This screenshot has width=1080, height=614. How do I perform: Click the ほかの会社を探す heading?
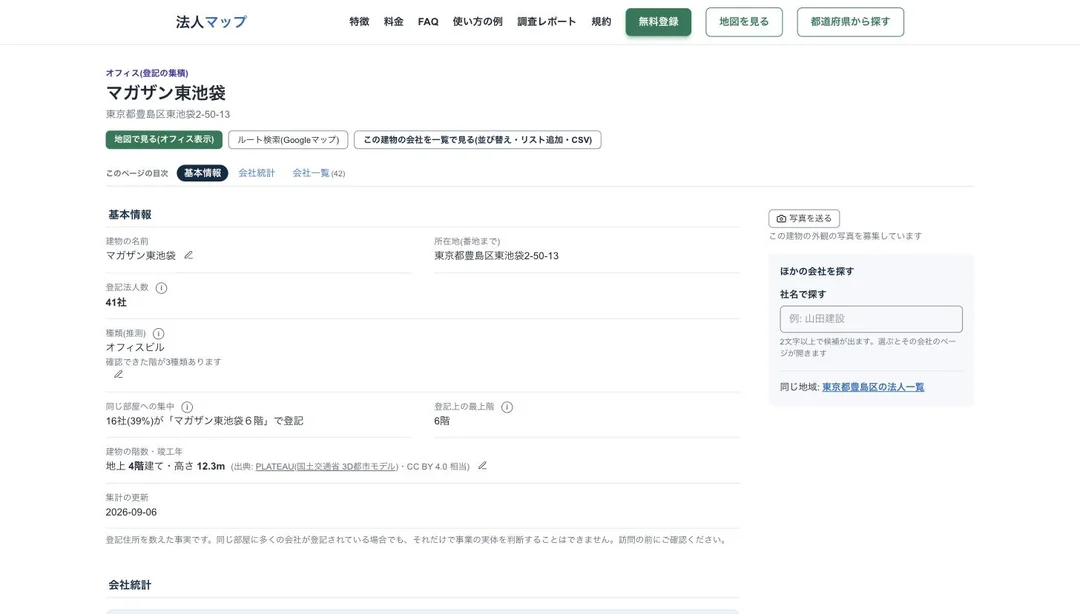[816, 272]
